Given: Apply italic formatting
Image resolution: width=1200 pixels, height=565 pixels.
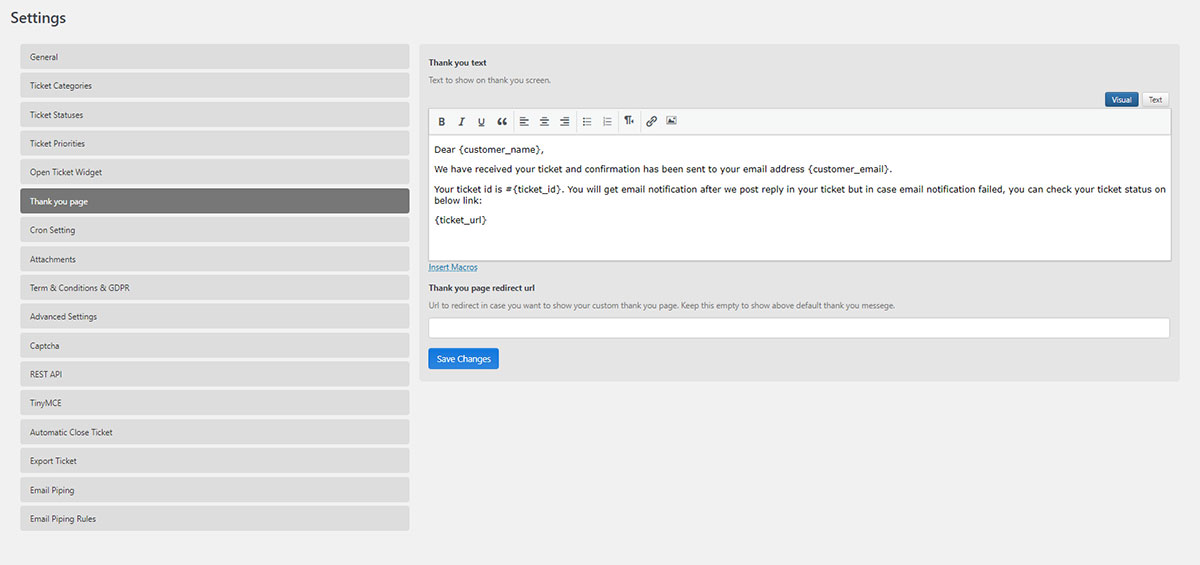Looking at the screenshot, I should 461,122.
